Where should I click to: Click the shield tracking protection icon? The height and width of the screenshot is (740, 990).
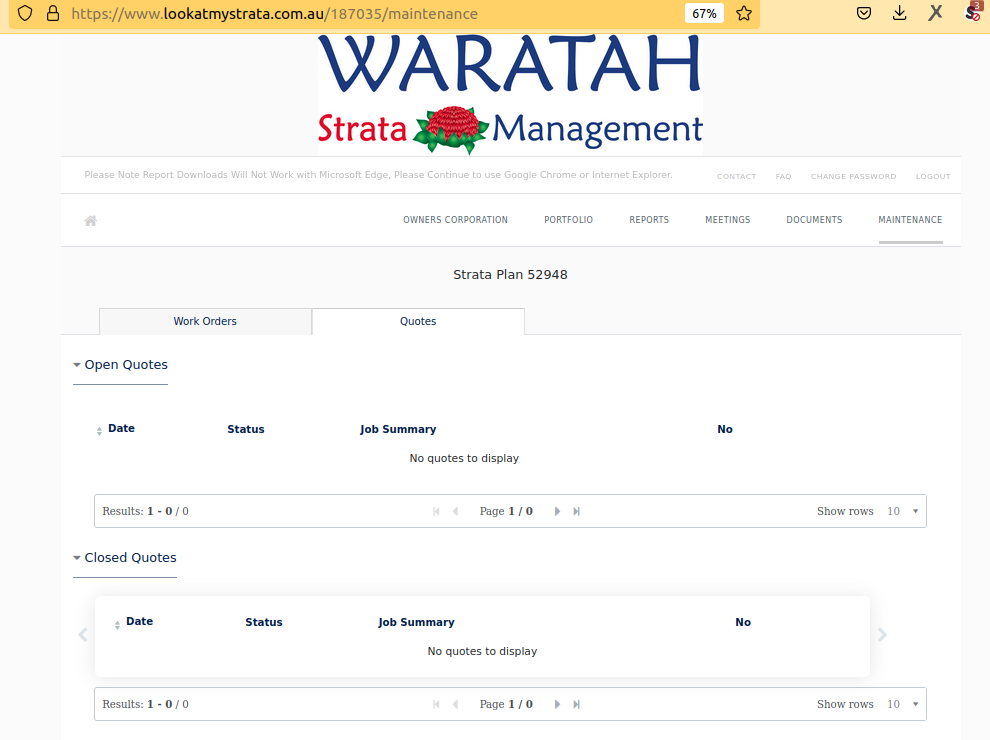[x=25, y=13]
